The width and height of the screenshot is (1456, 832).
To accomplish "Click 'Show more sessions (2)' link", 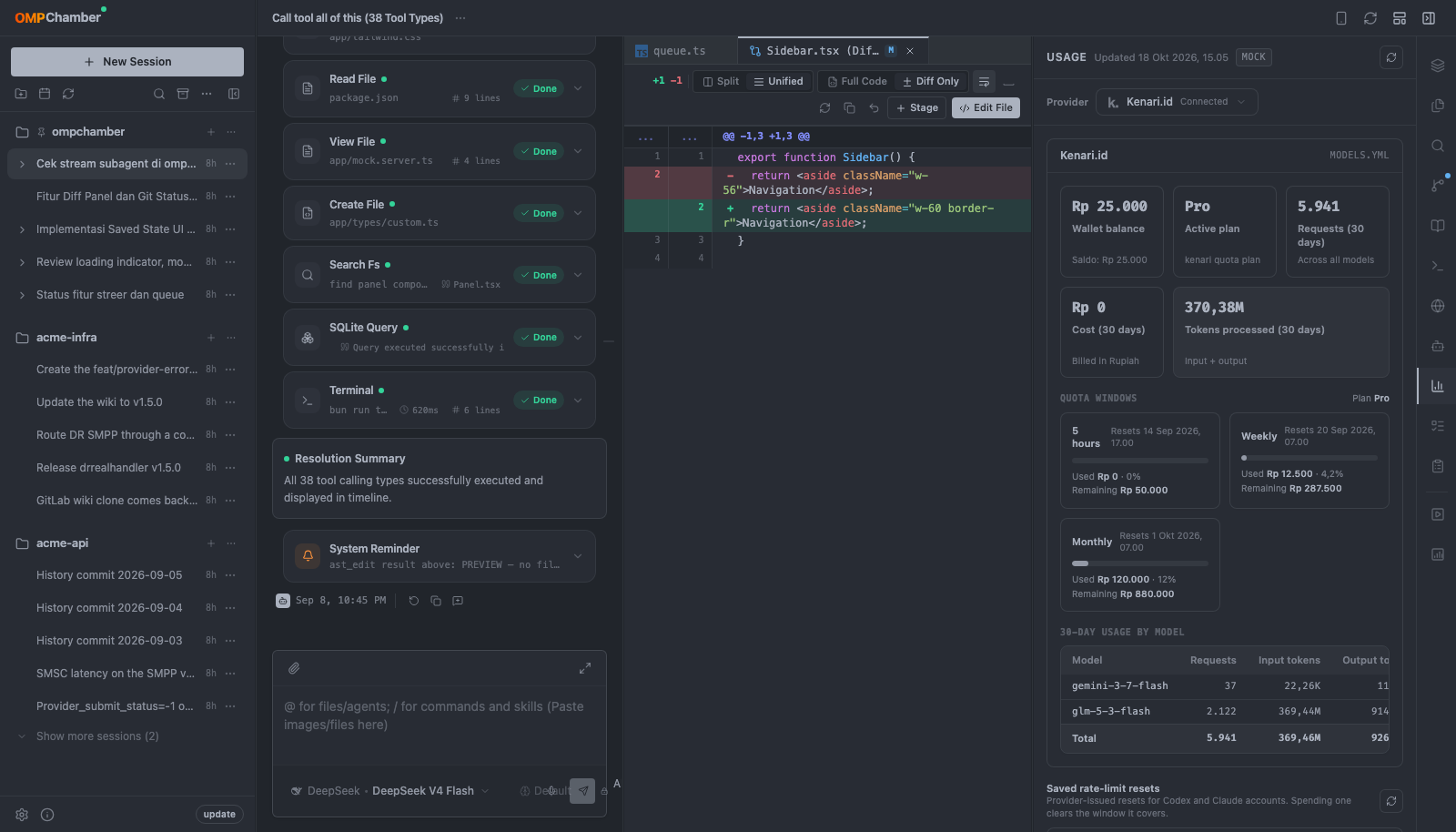I will pyautogui.click(x=97, y=736).
